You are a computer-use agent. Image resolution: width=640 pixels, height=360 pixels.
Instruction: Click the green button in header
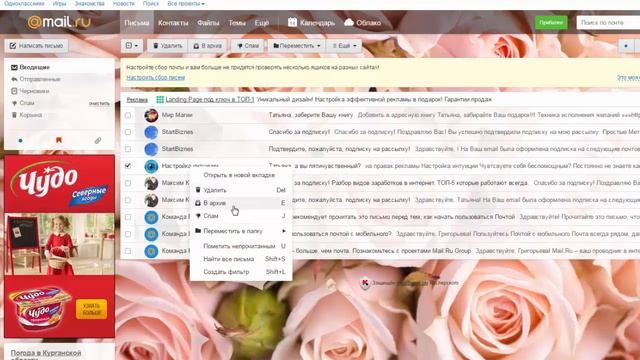pos(551,22)
